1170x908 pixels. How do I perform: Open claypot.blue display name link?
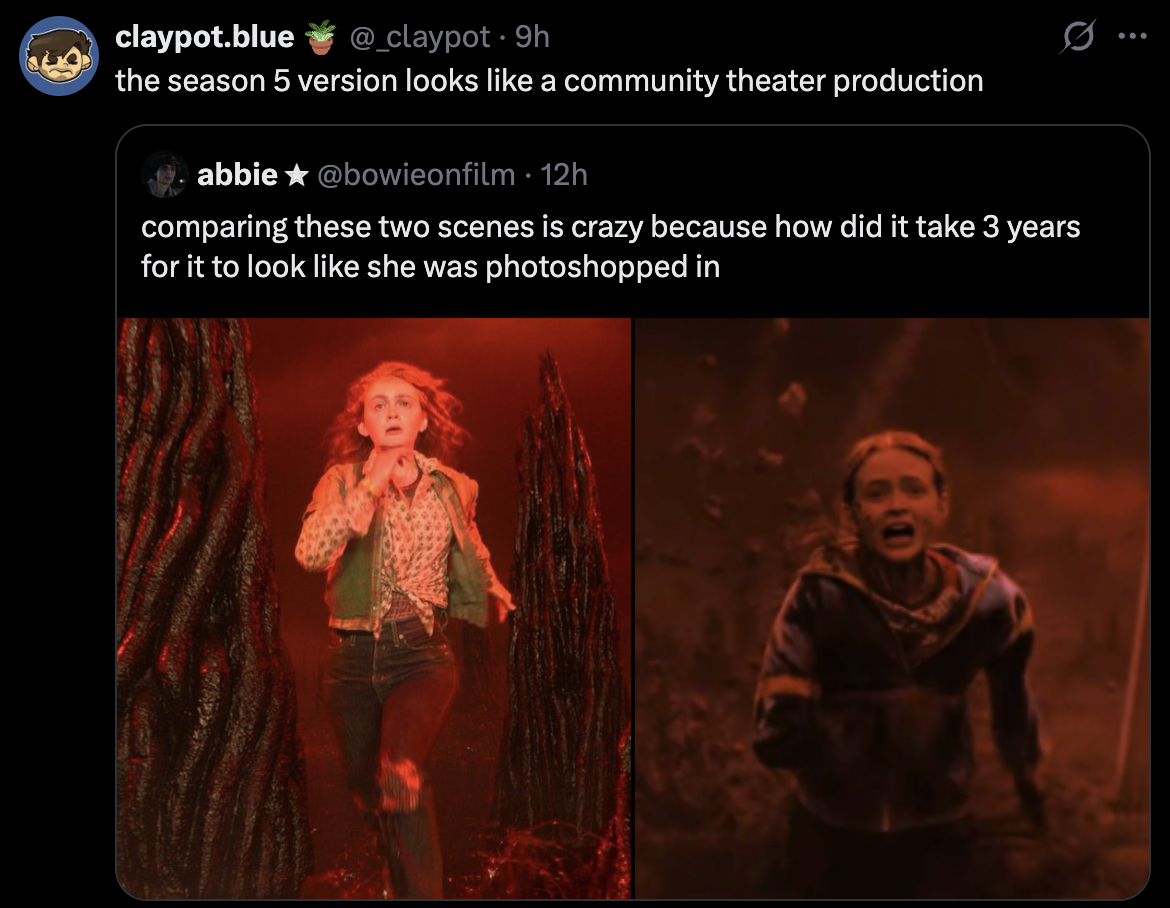tap(204, 37)
